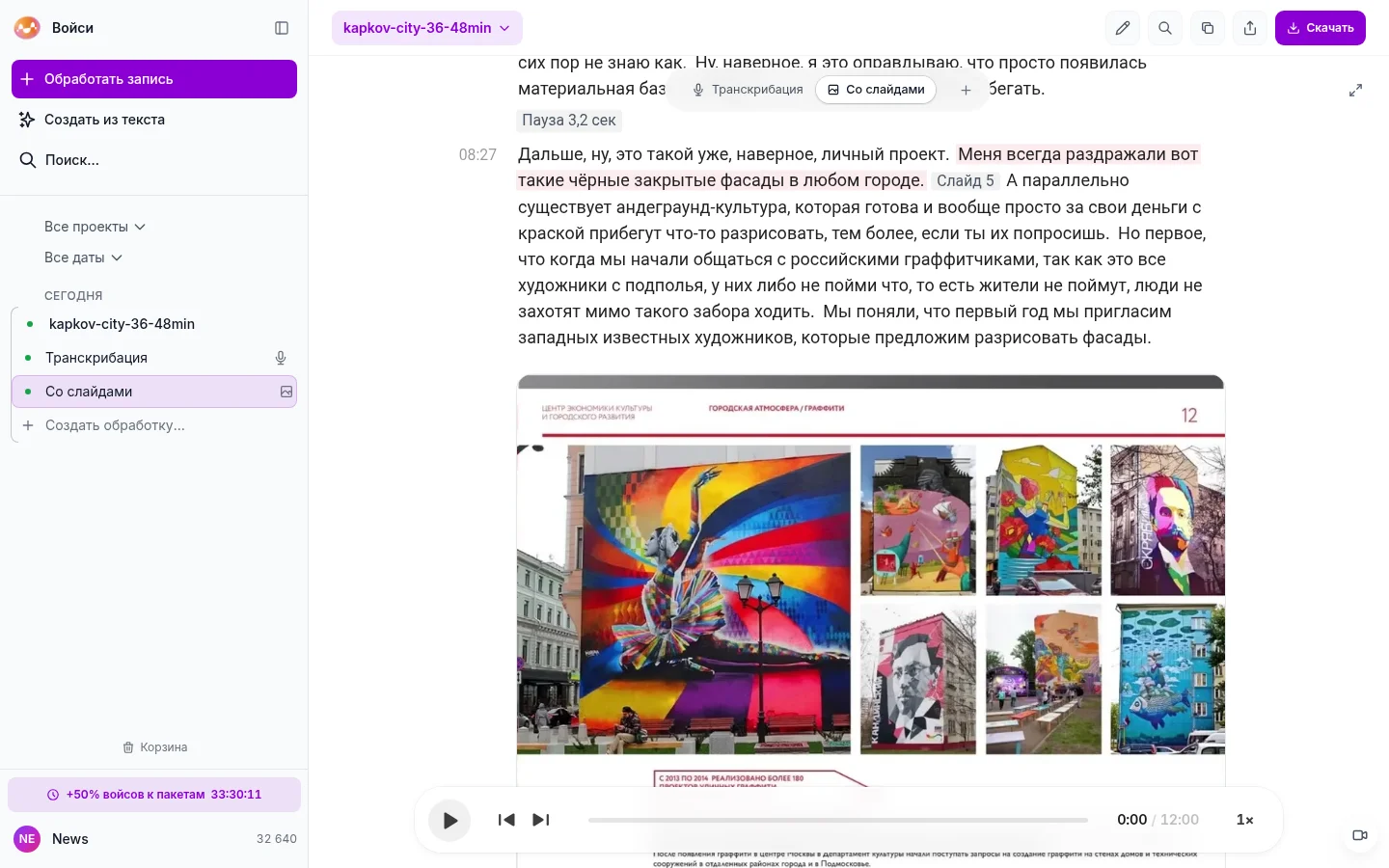Click microphone icon next to Транскрибация

point(281,358)
